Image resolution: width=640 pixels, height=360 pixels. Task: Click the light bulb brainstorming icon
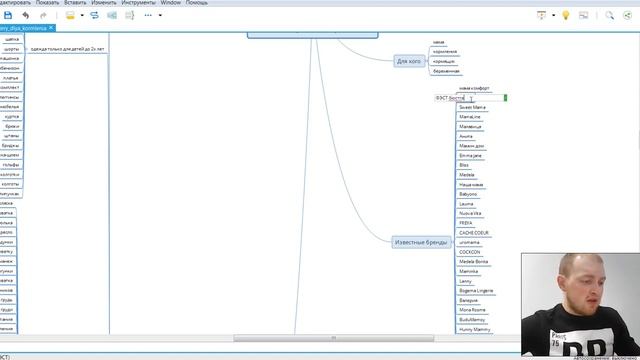(x=566, y=16)
